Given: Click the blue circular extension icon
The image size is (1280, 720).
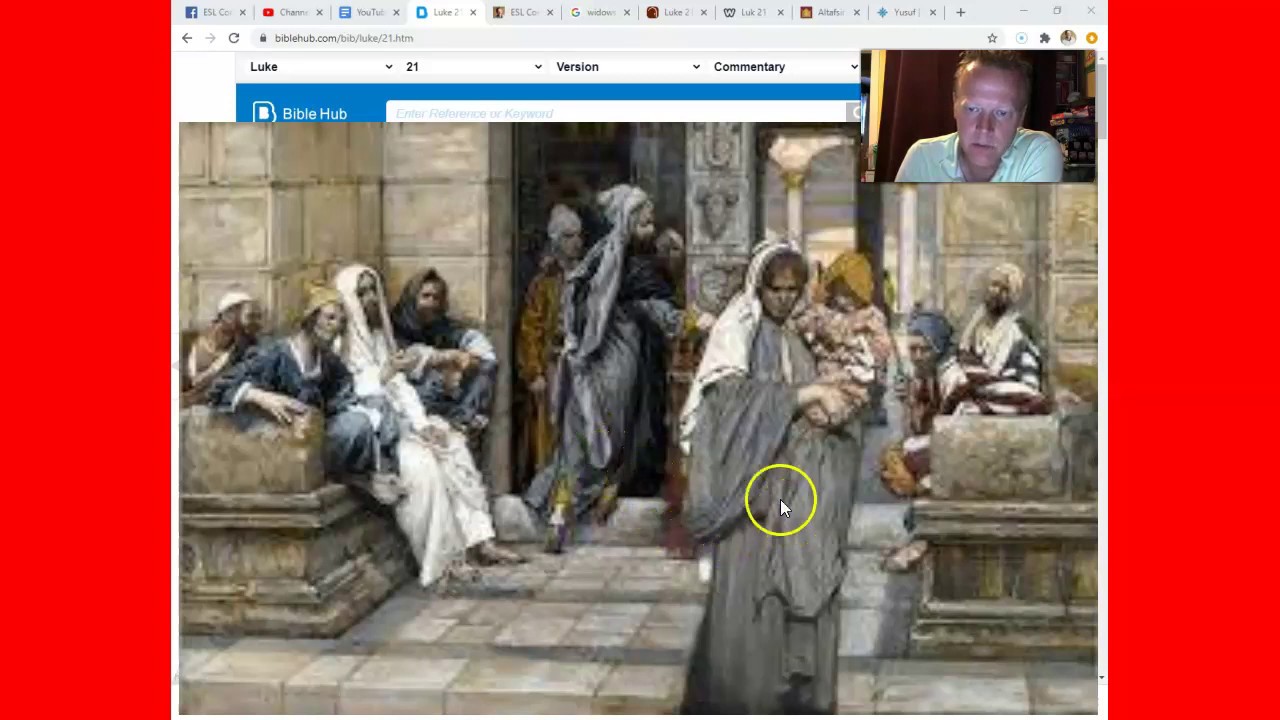Looking at the screenshot, I should 1021,38.
